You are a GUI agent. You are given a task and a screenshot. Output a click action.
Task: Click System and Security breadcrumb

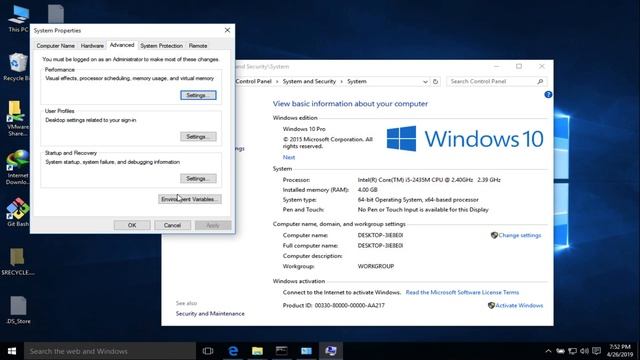coord(309,81)
